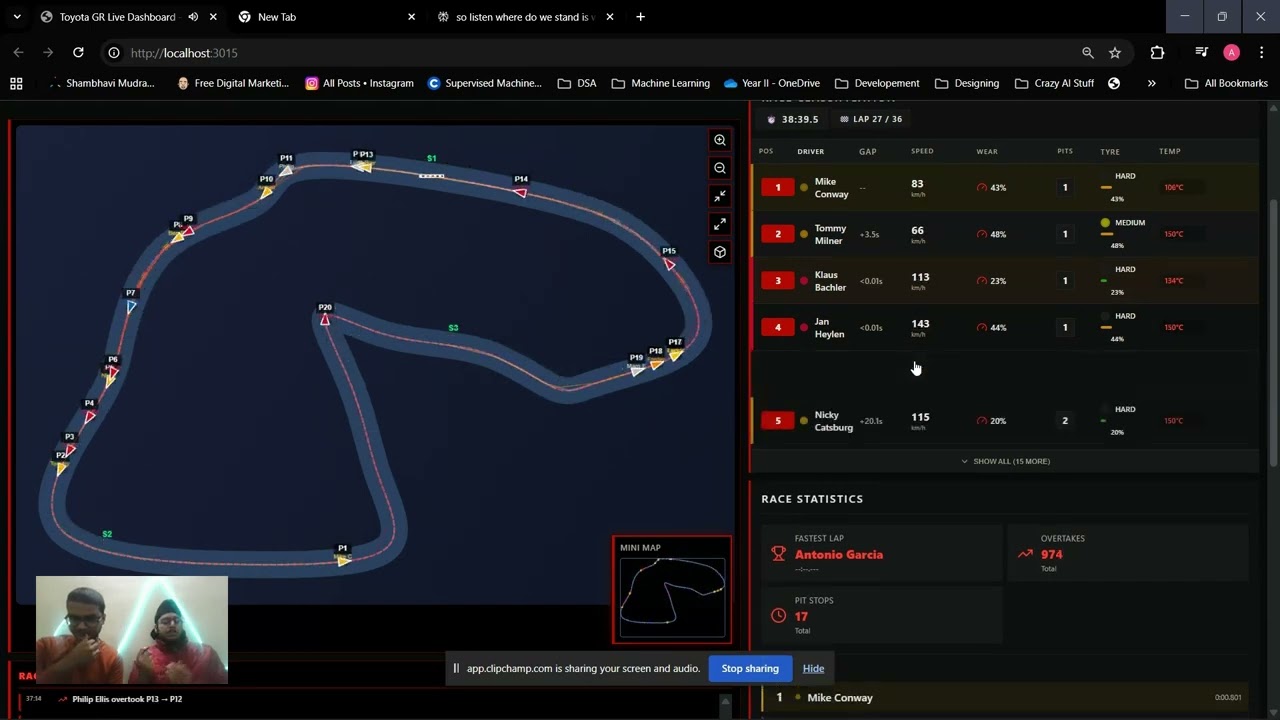Open Supervised Machine bookmark

(x=484, y=83)
